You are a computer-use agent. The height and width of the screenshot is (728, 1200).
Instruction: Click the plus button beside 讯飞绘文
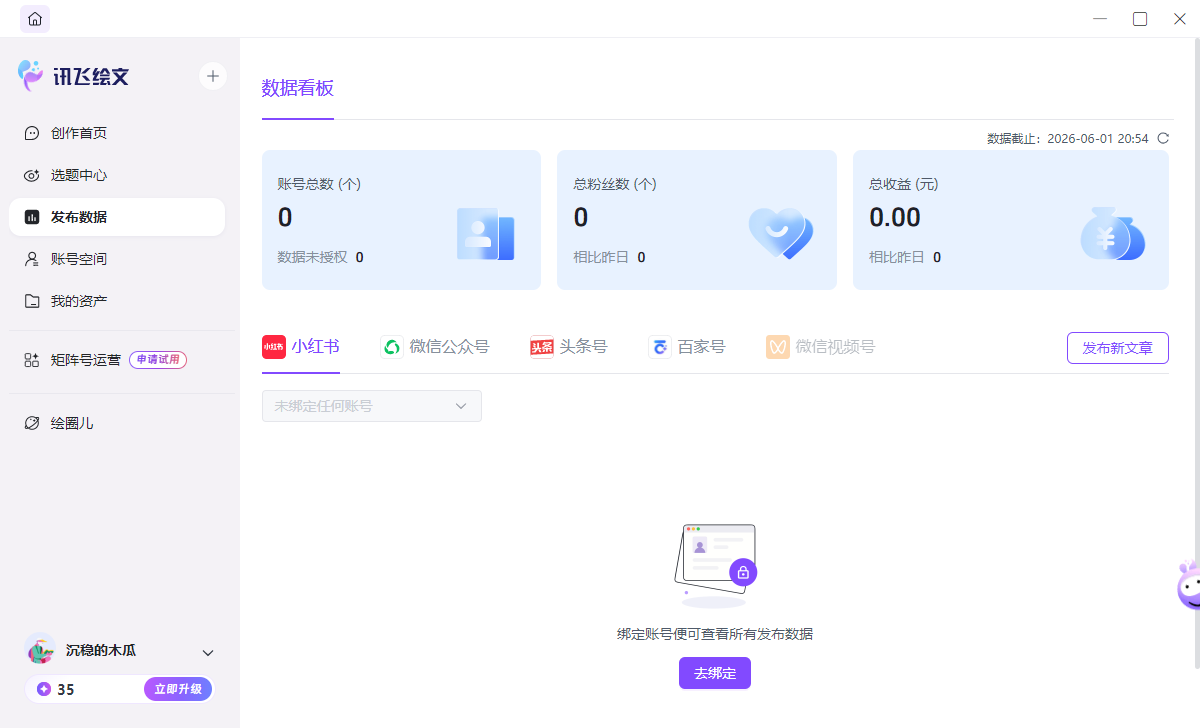213,76
